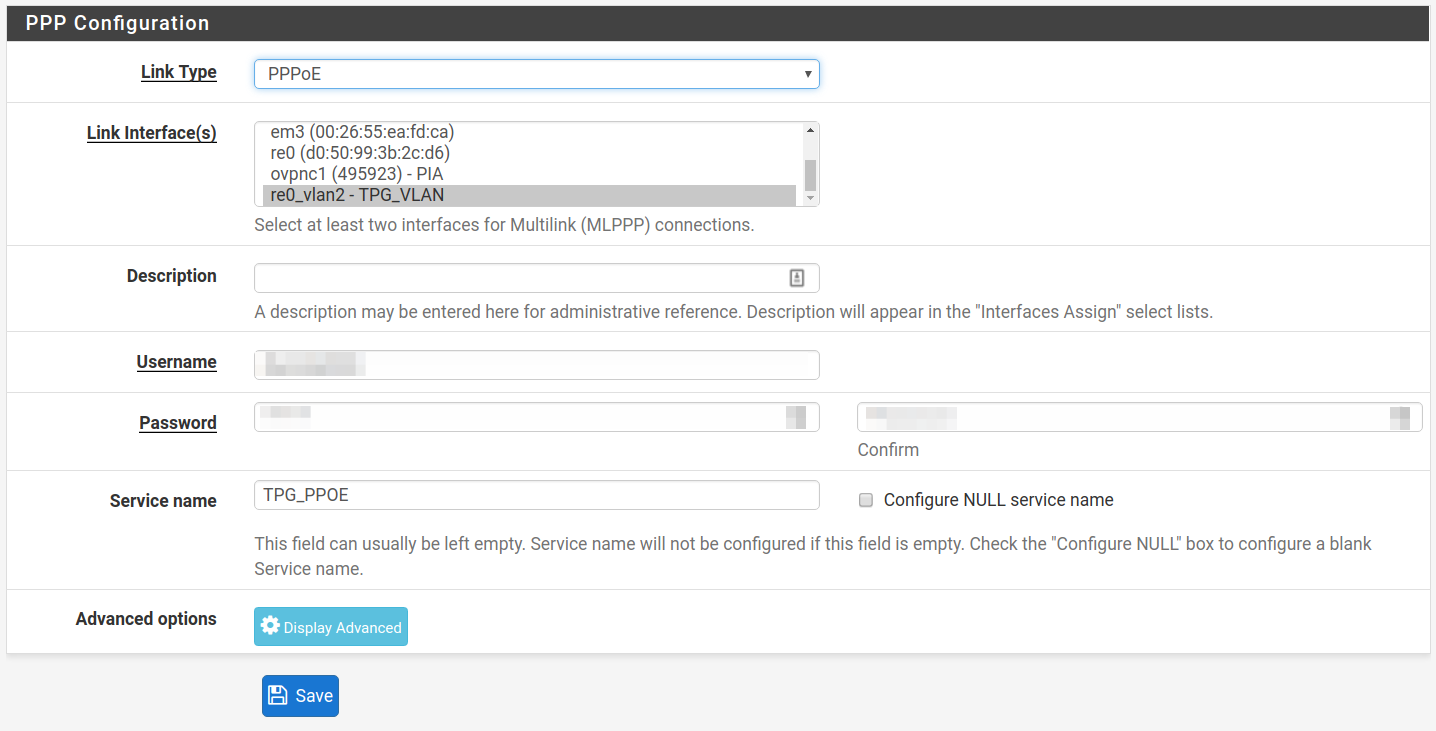This screenshot has width=1436, height=731.
Task: Click the caret on the Link Type selector
Action: coord(806,73)
